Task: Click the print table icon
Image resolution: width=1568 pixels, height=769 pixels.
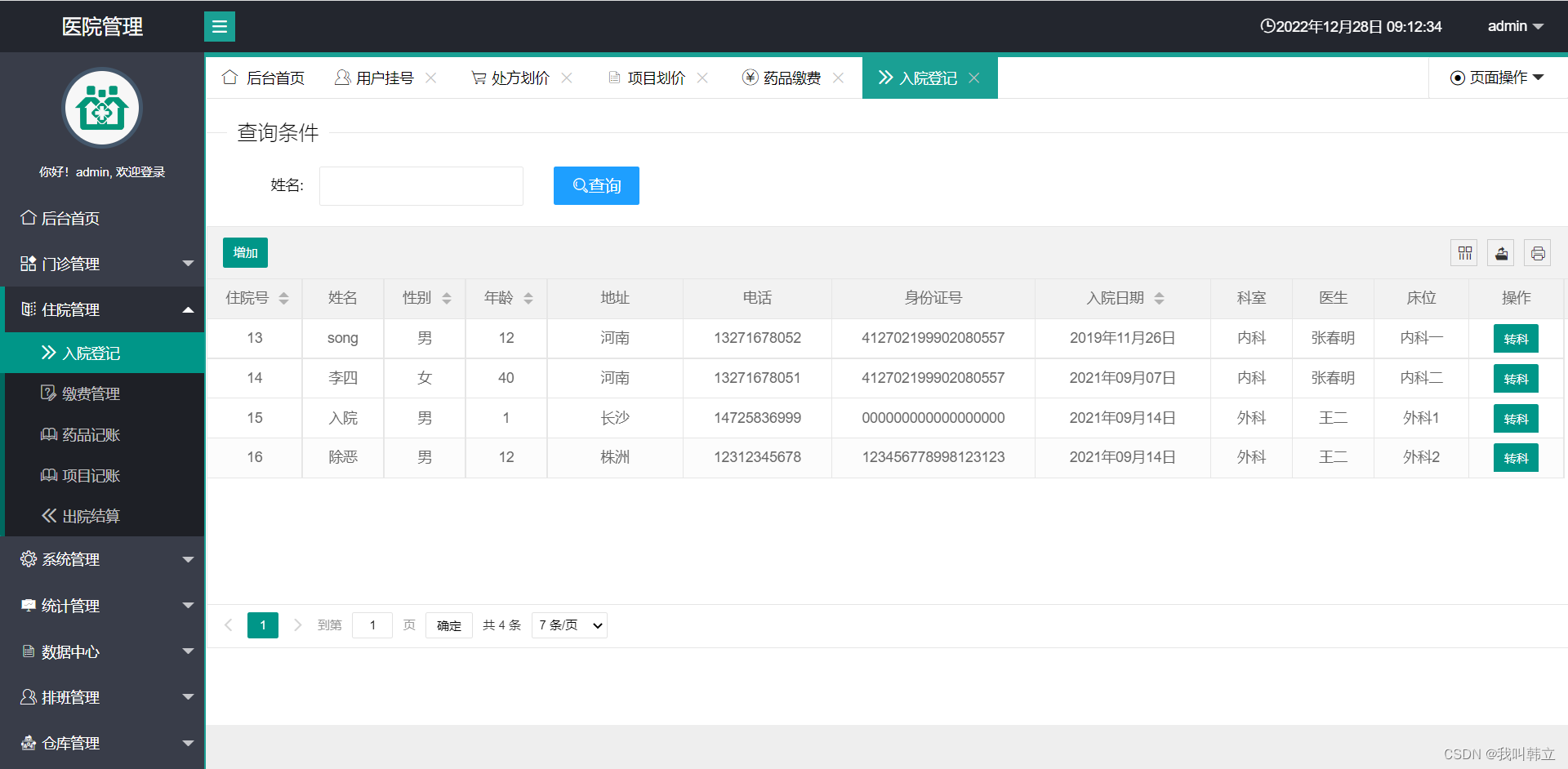Action: pyautogui.click(x=1538, y=253)
